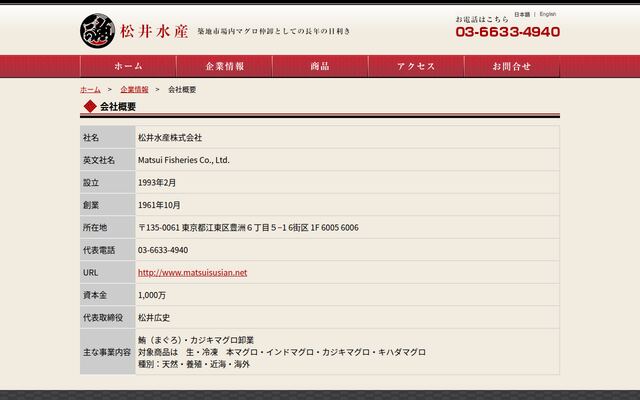Click the 対象商品は line of business details

point(282,352)
